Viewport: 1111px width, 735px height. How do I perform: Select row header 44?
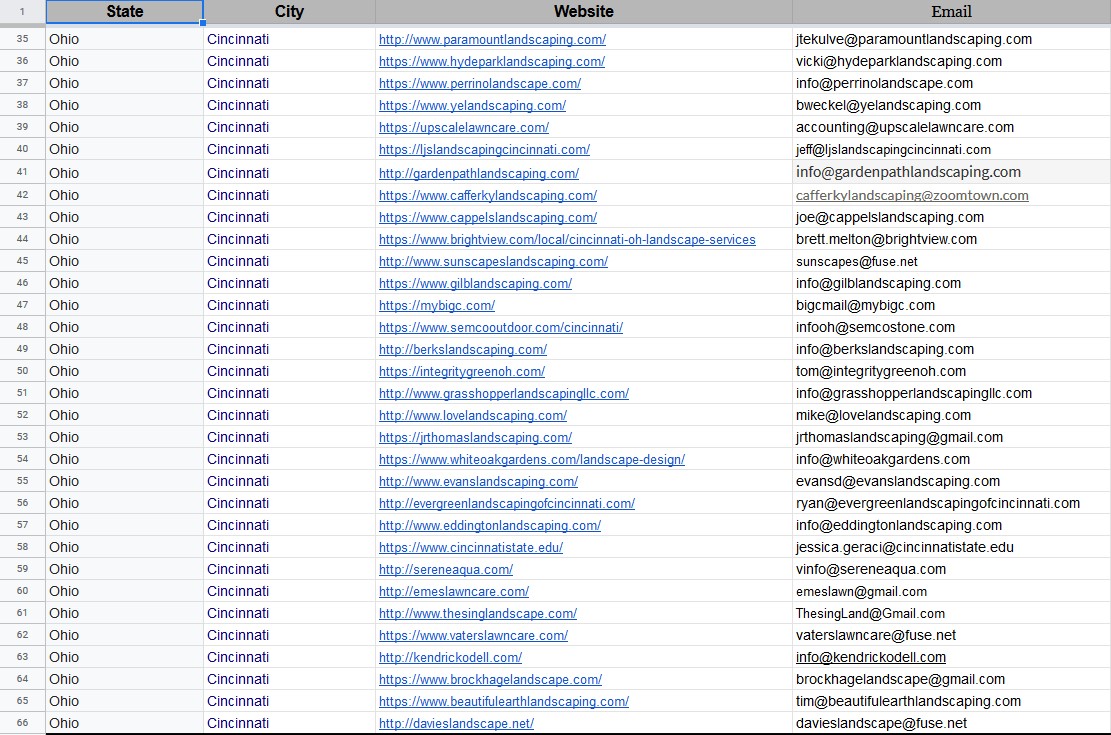(x=23, y=239)
